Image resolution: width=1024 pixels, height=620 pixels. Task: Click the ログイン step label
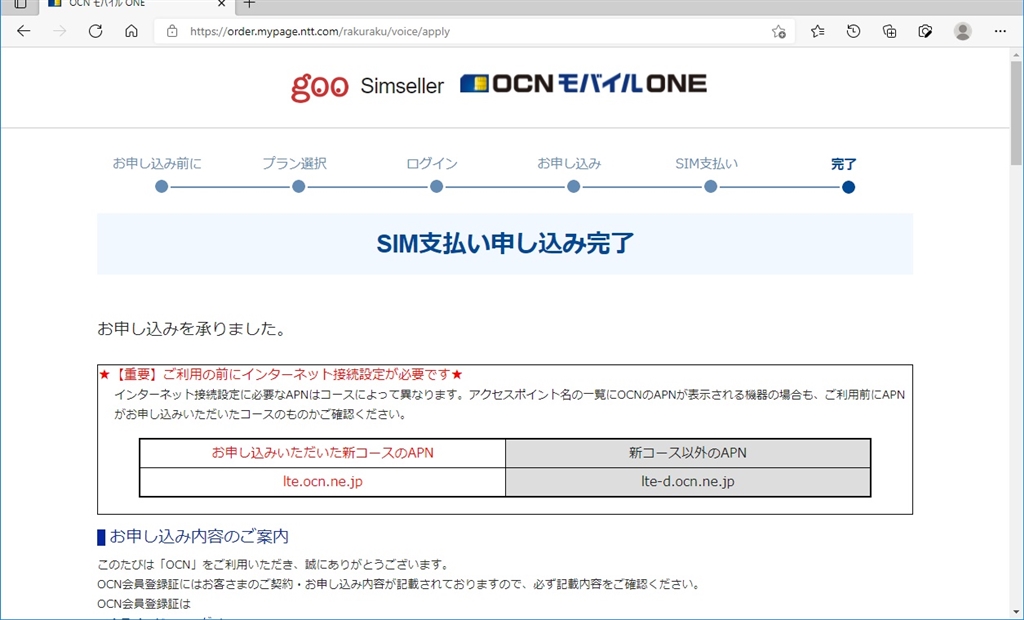pyautogui.click(x=432, y=163)
